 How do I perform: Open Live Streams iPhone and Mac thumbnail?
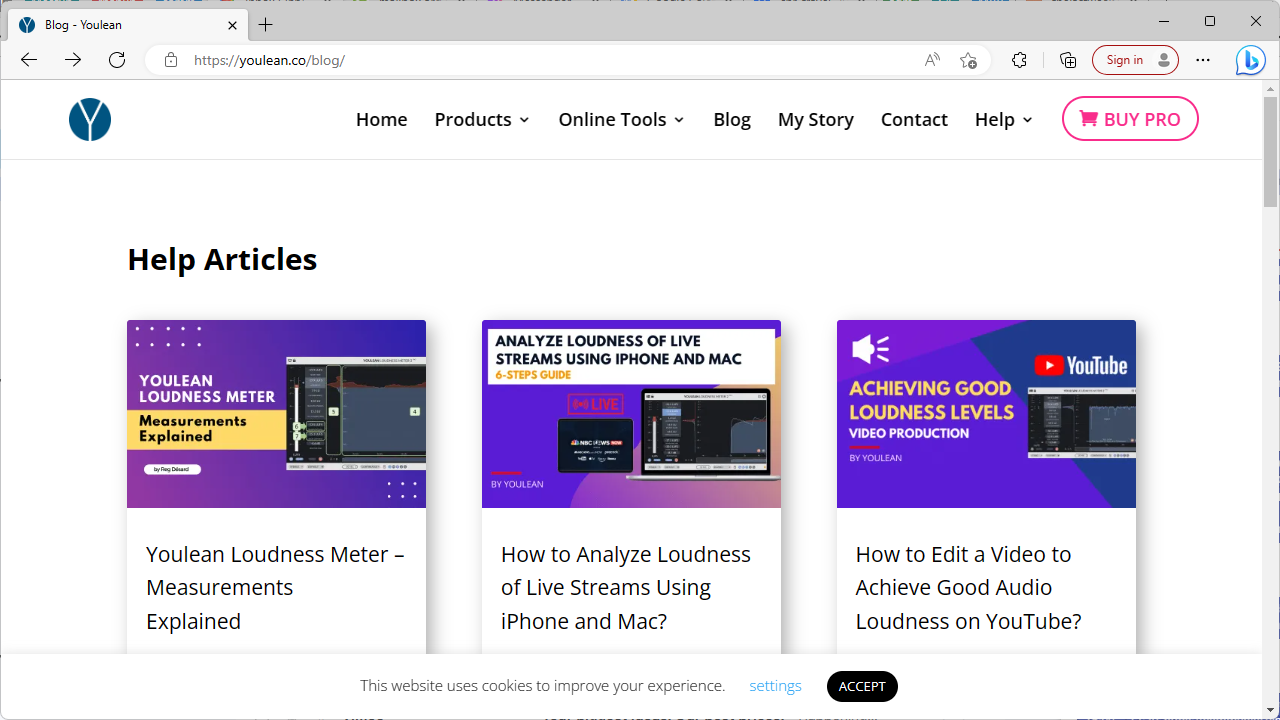pyautogui.click(x=631, y=414)
